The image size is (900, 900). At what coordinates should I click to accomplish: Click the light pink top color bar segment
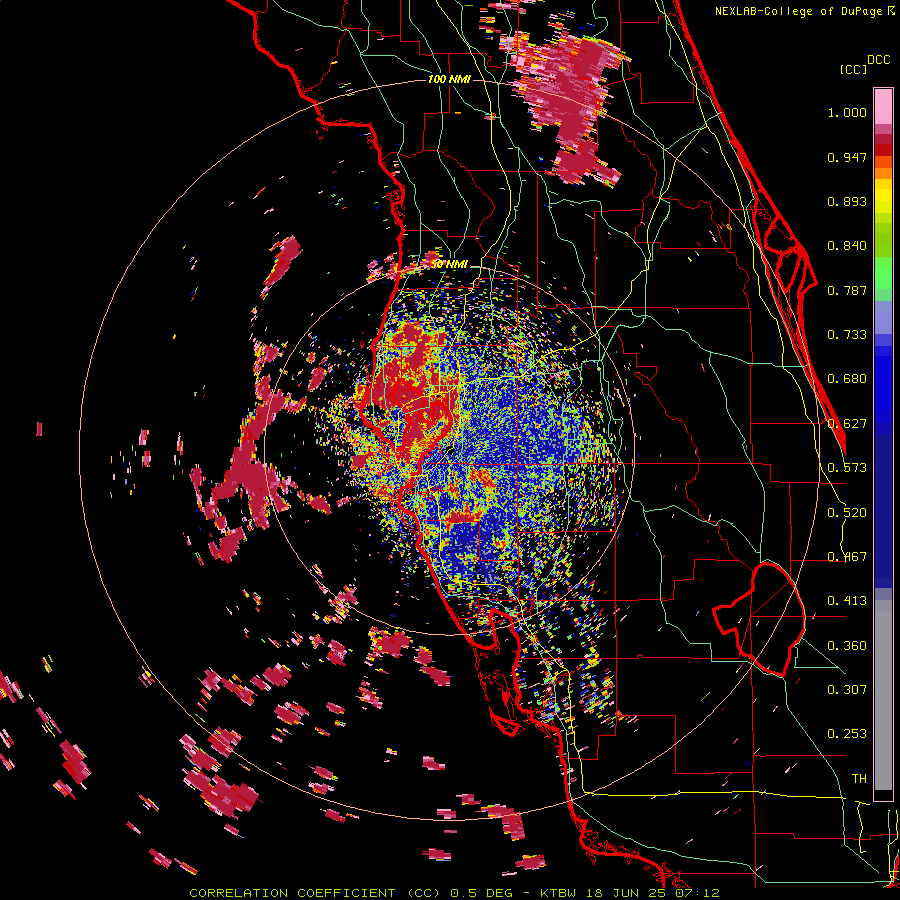pyautogui.click(x=883, y=107)
